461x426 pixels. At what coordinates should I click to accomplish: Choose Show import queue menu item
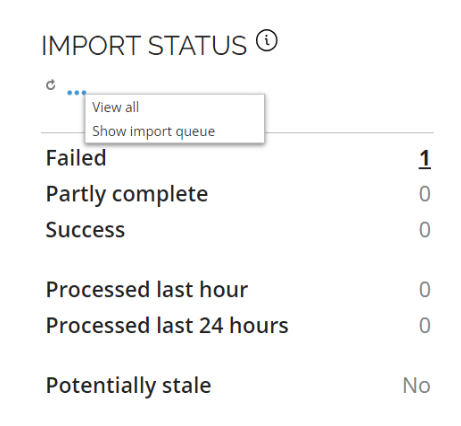(153, 131)
